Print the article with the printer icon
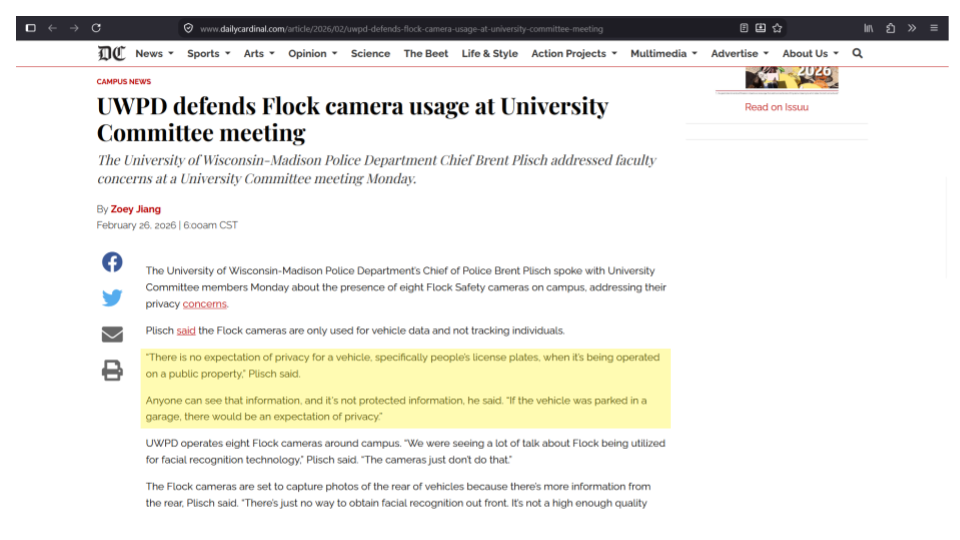 [x=112, y=370]
